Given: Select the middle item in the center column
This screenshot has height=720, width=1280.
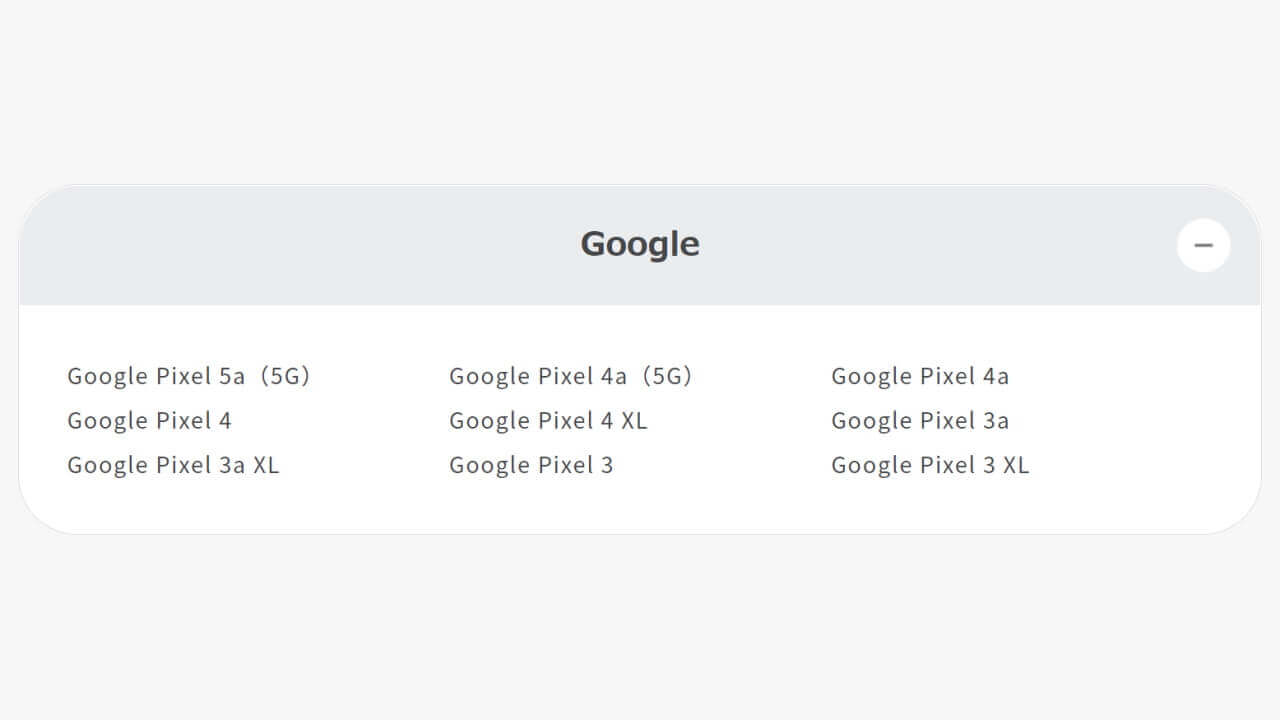Looking at the screenshot, I should pos(548,420).
